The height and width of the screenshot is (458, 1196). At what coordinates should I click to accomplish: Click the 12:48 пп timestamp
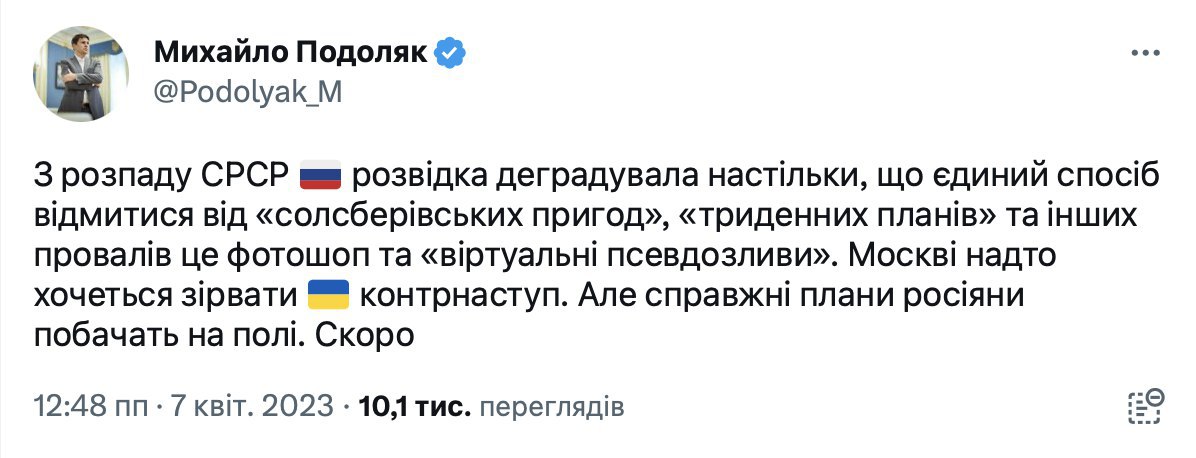pyautogui.click(x=91, y=407)
